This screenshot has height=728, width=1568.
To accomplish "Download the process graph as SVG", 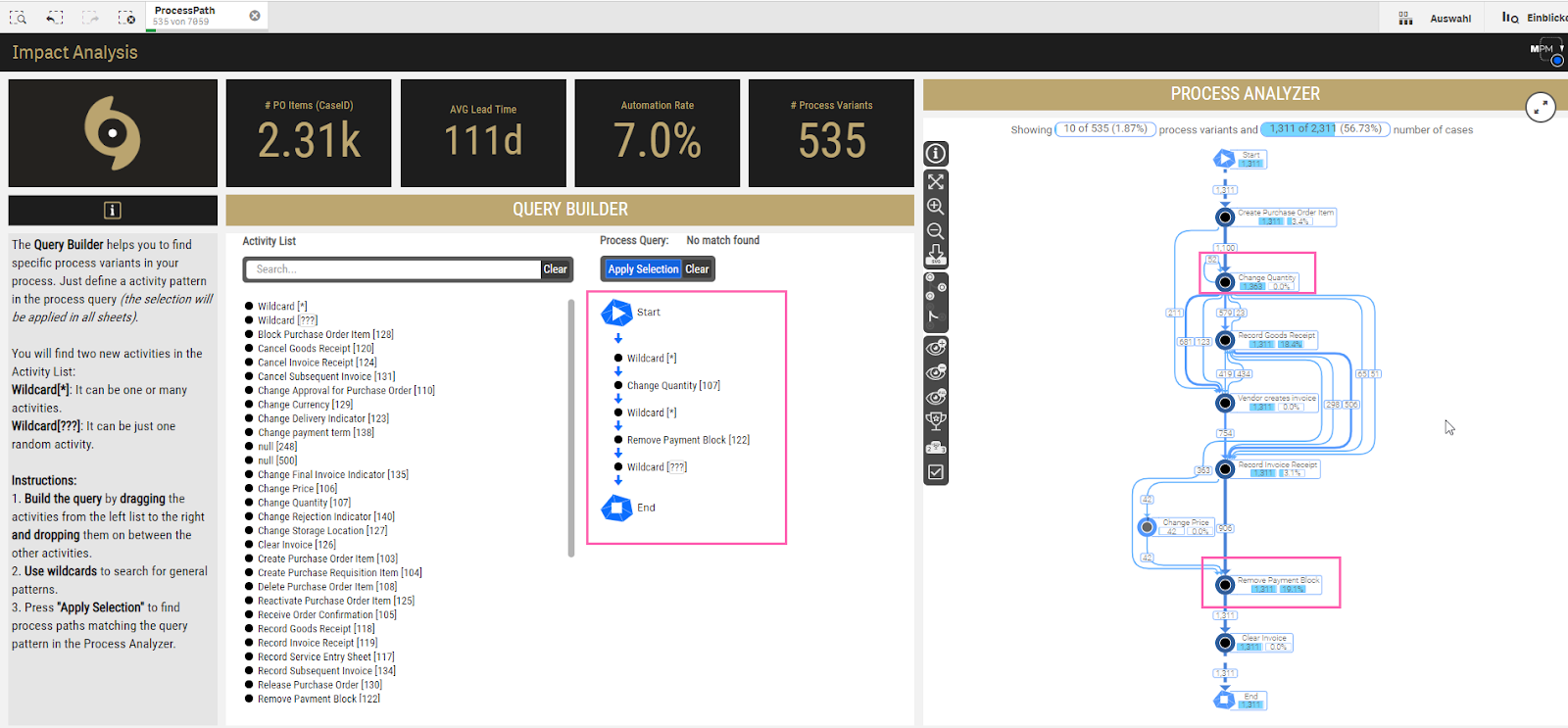I will click(936, 255).
